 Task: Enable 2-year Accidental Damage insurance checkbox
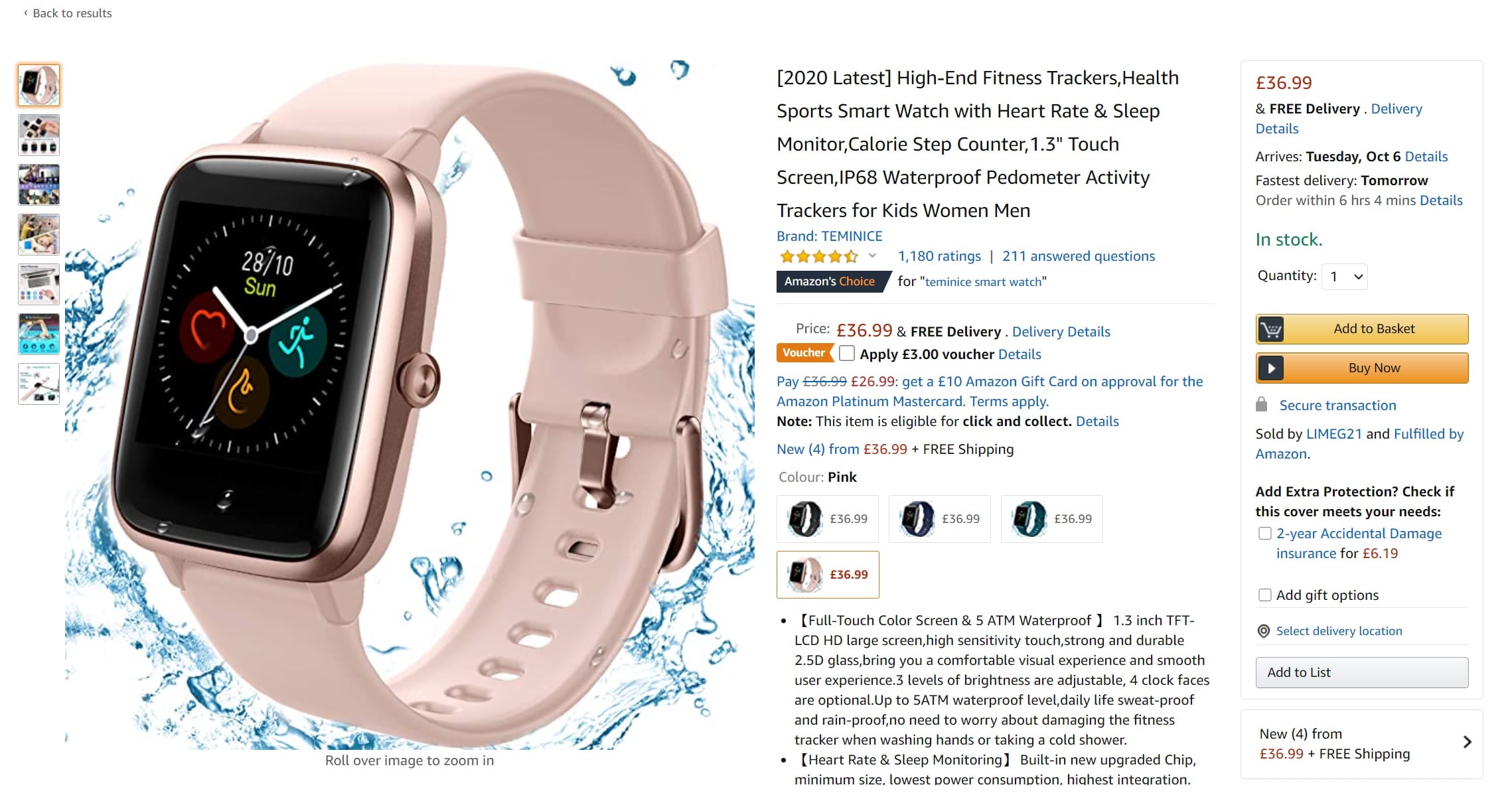pos(1264,534)
